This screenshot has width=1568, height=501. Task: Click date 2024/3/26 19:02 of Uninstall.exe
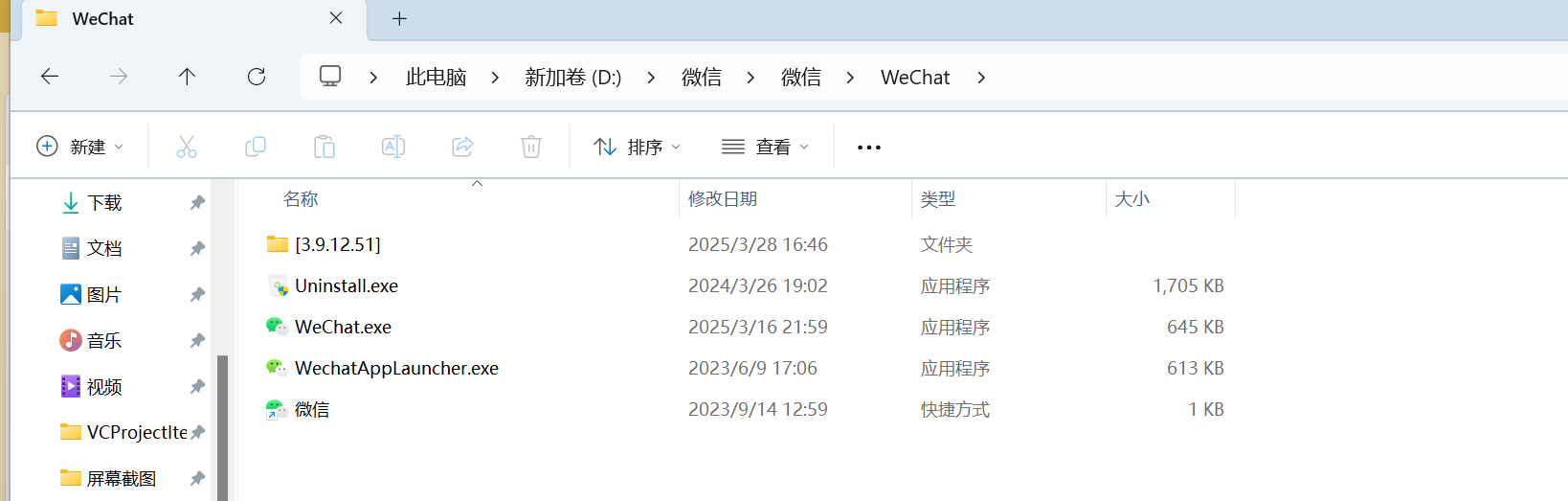click(x=758, y=285)
